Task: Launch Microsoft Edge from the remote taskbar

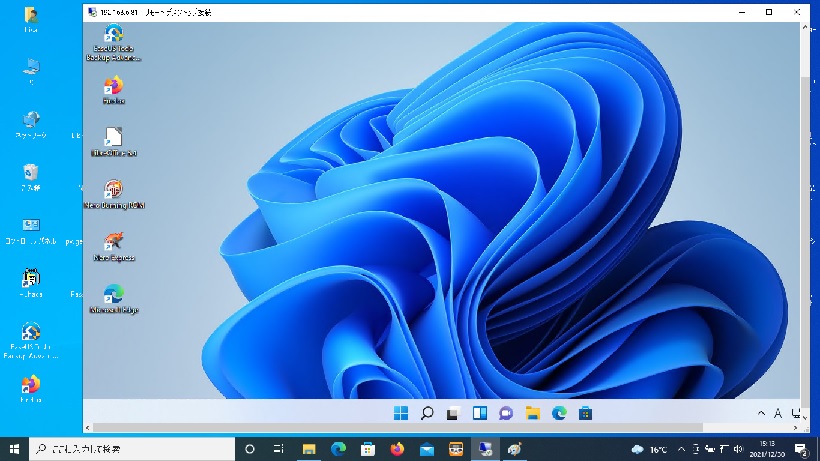Action: click(560, 413)
